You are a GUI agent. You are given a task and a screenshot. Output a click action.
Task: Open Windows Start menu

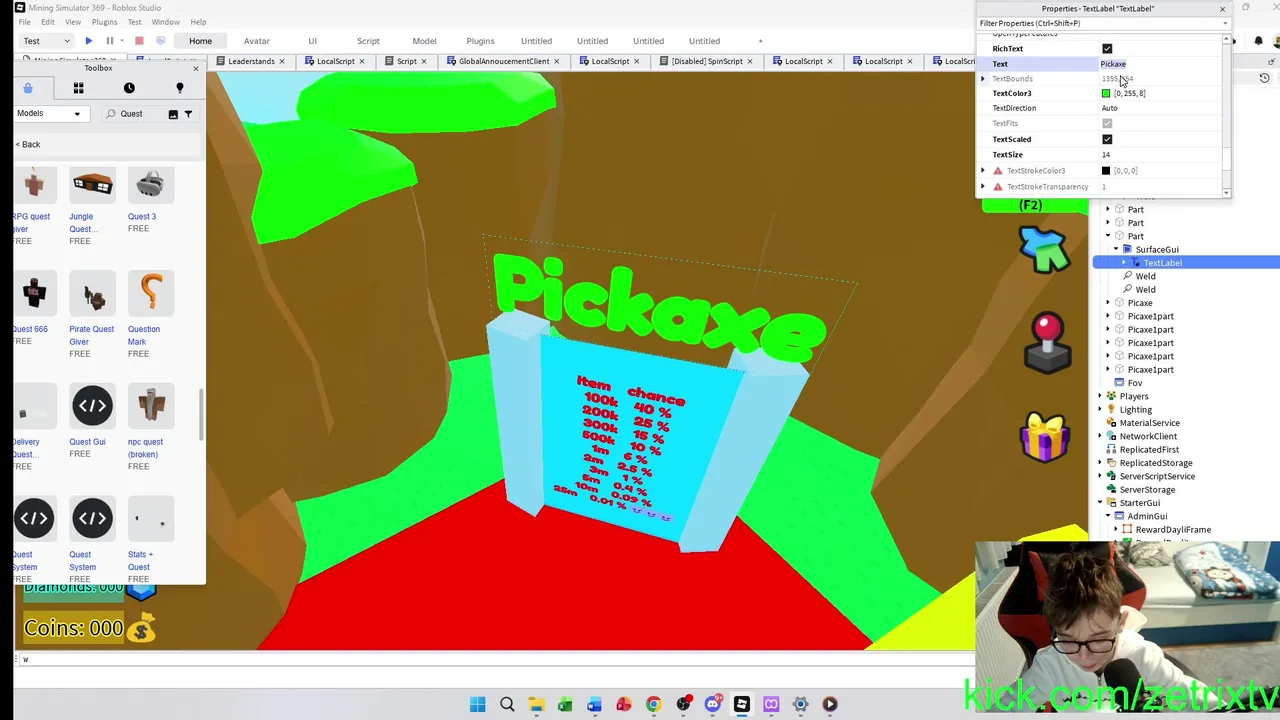pos(477,704)
